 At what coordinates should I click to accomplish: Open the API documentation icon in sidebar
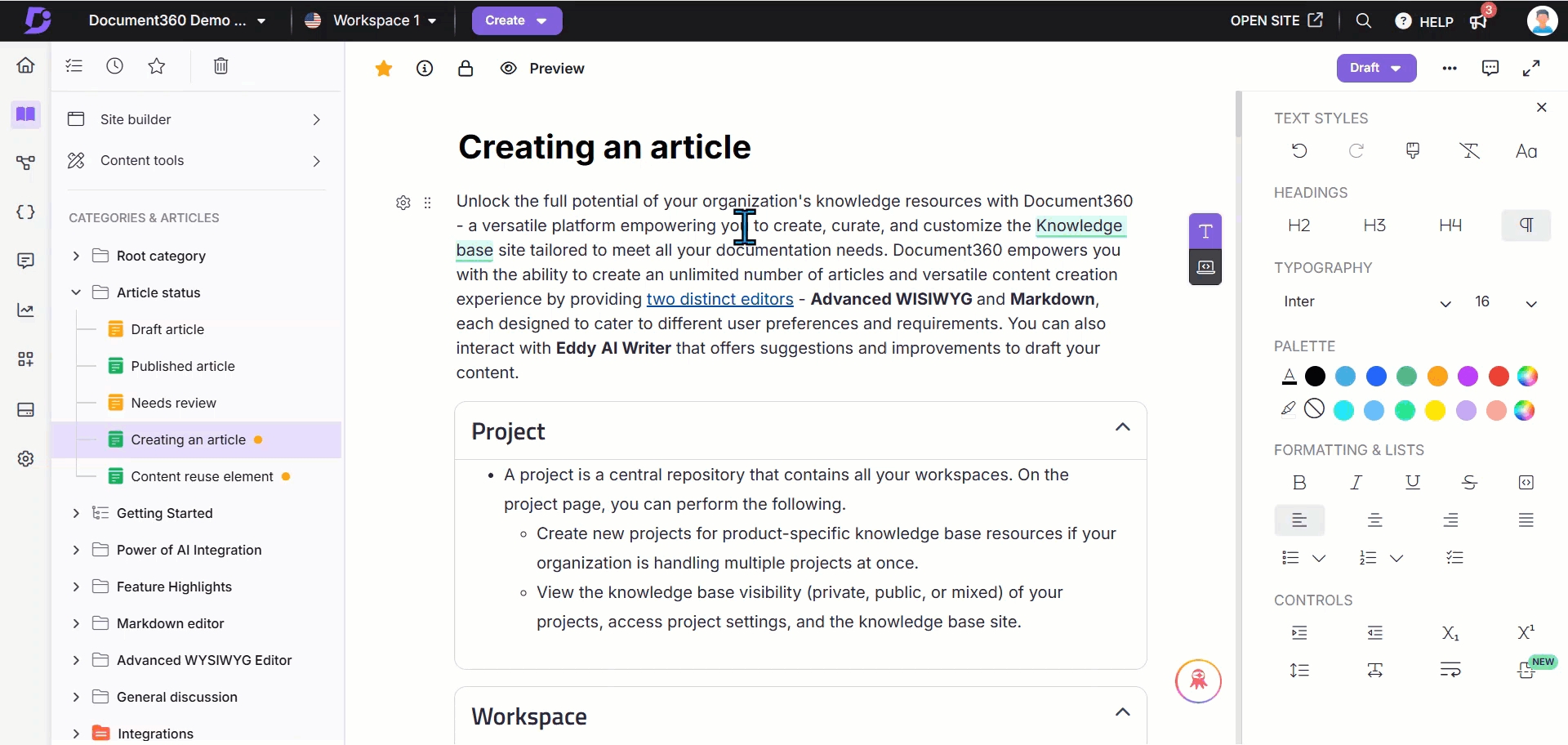coord(25,212)
